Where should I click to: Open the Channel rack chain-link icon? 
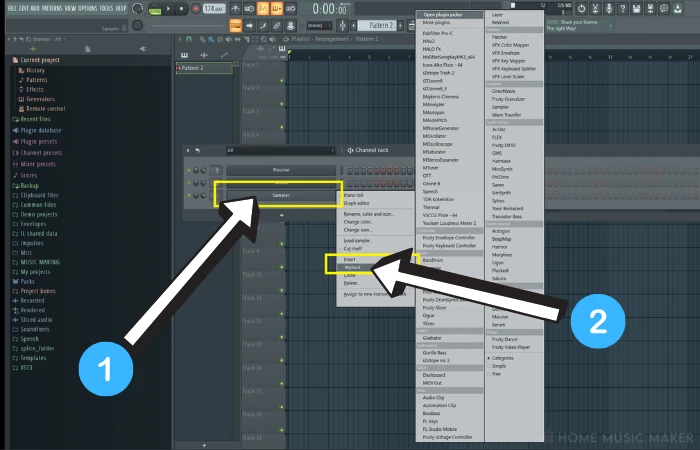pos(276,26)
